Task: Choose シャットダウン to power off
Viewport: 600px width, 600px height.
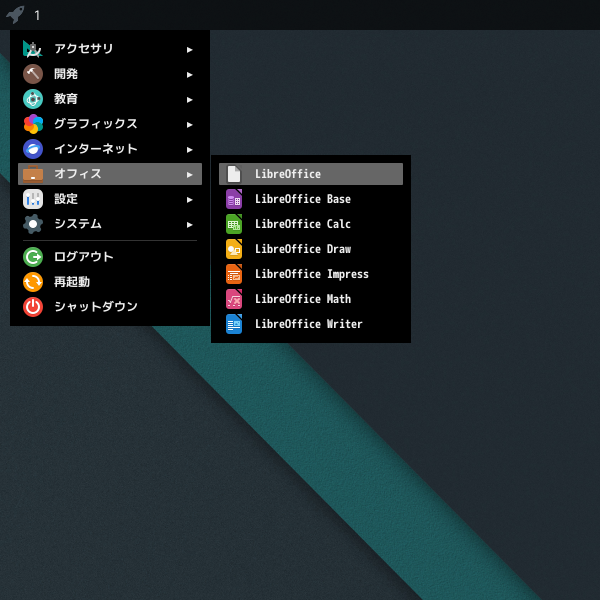Action: pyautogui.click(x=110, y=307)
